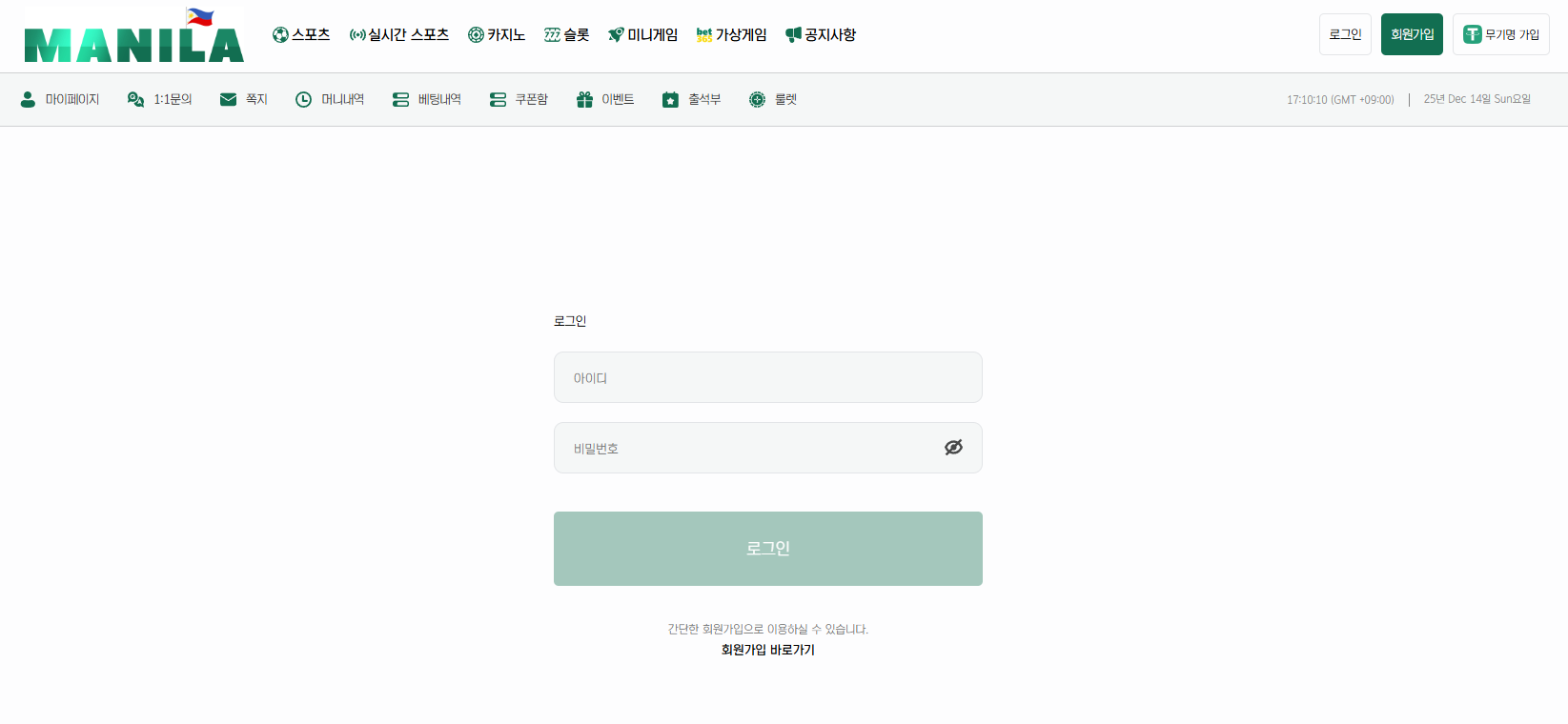Open the bet365 가상게임 menu
This screenshot has height=724, width=1568.
[731, 35]
